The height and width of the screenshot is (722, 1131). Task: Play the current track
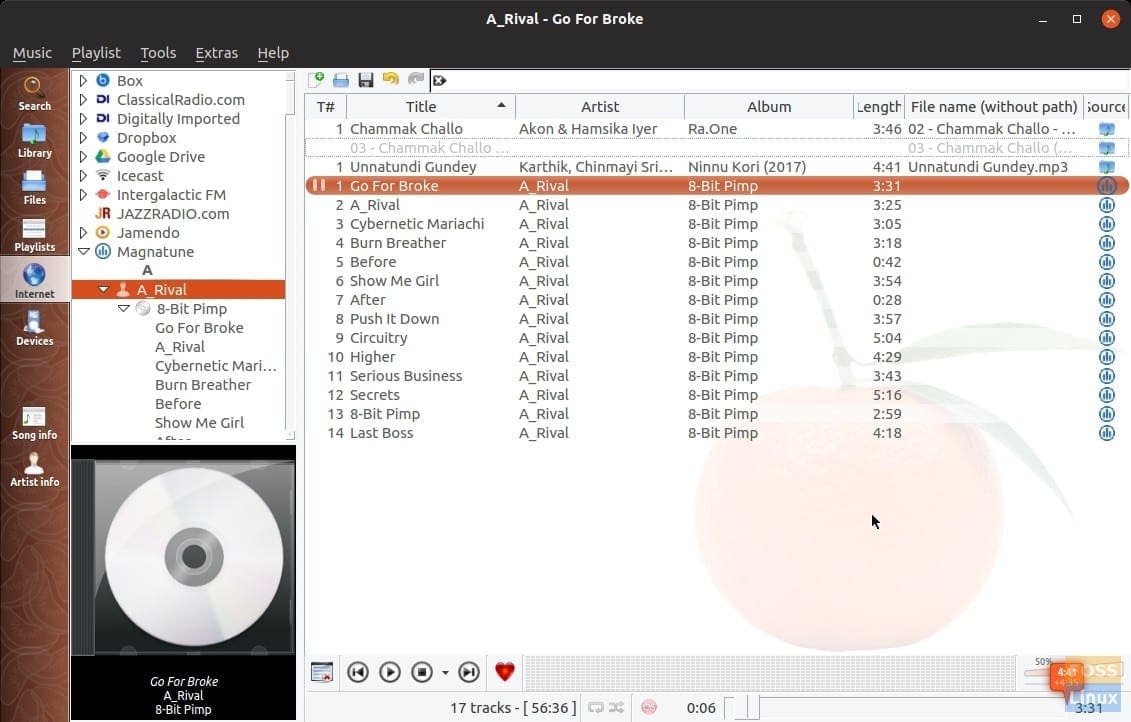(x=390, y=671)
